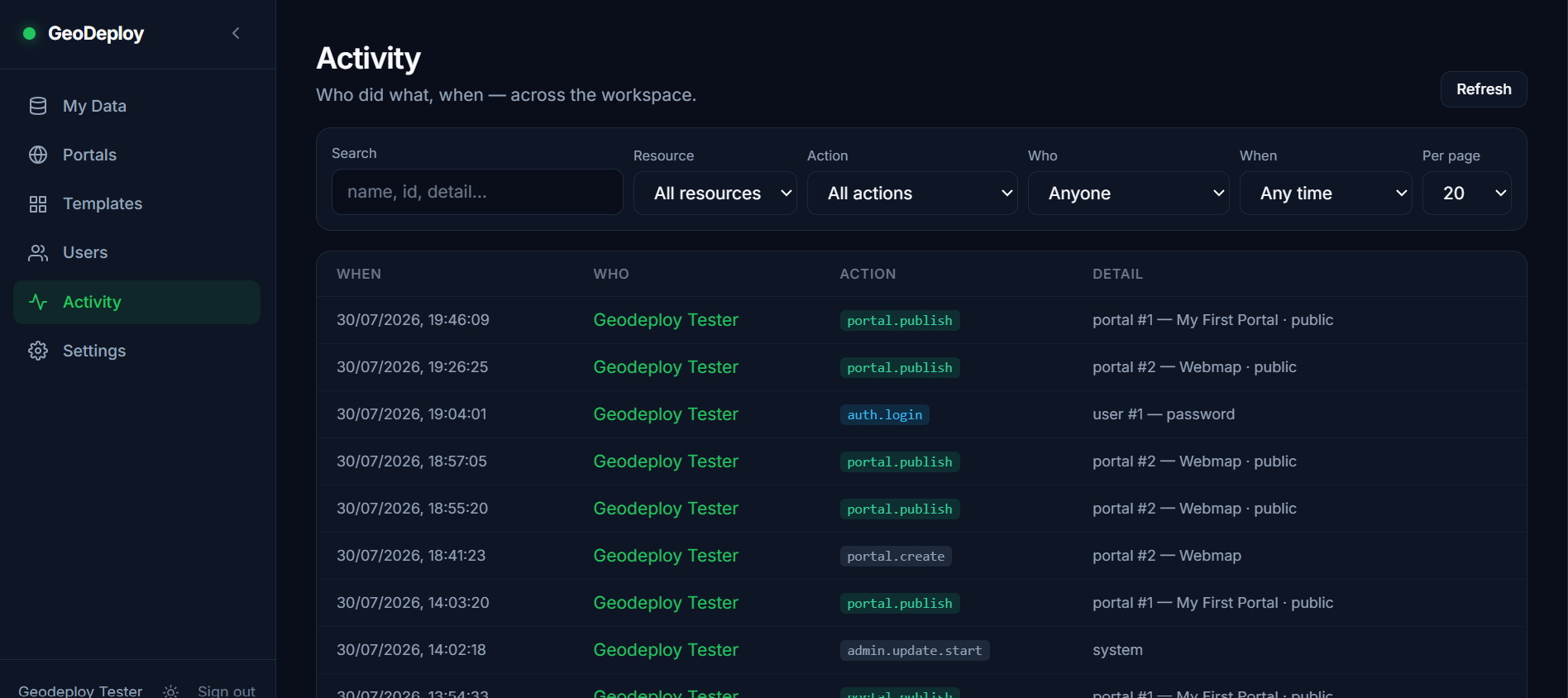Click the timestamp 30/07/2026, 18:41:23
The width and height of the screenshot is (1568, 698).
click(411, 556)
